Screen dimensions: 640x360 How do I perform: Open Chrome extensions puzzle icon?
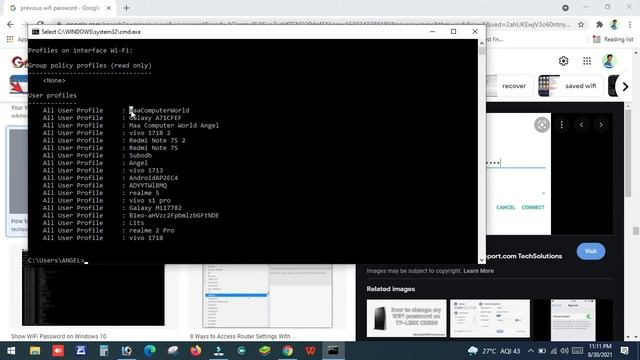(599, 25)
